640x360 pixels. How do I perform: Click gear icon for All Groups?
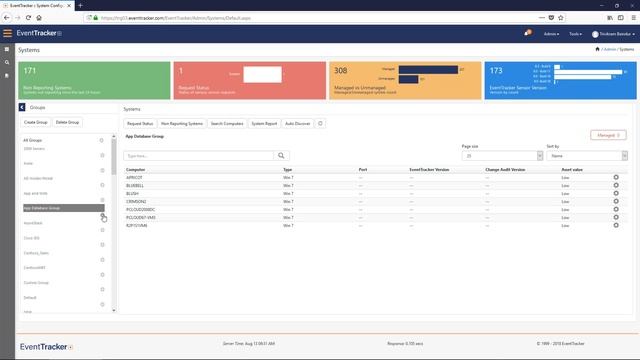pyautogui.click(x=102, y=140)
